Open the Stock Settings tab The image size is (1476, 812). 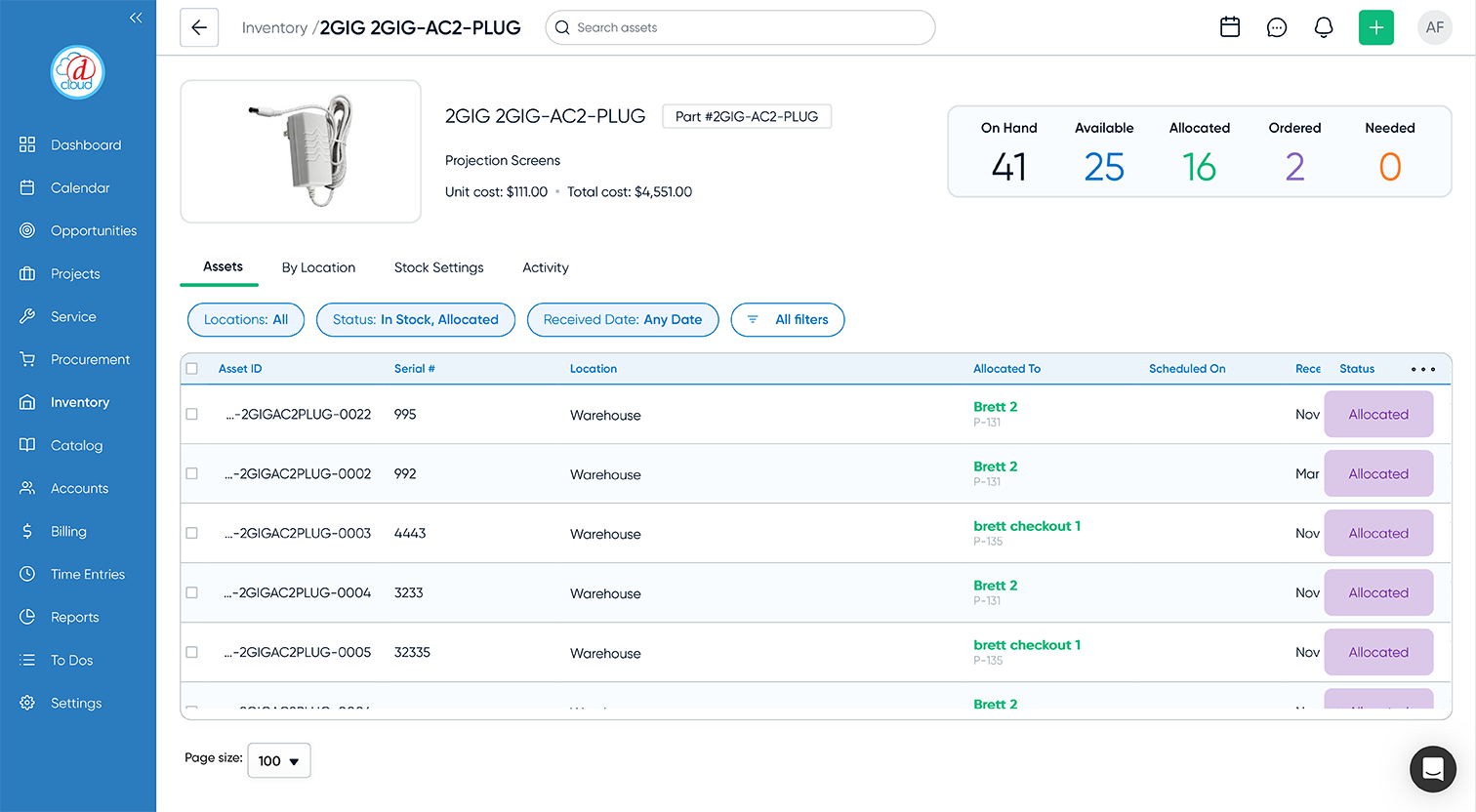pyautogui.click(x=439, y=267)
